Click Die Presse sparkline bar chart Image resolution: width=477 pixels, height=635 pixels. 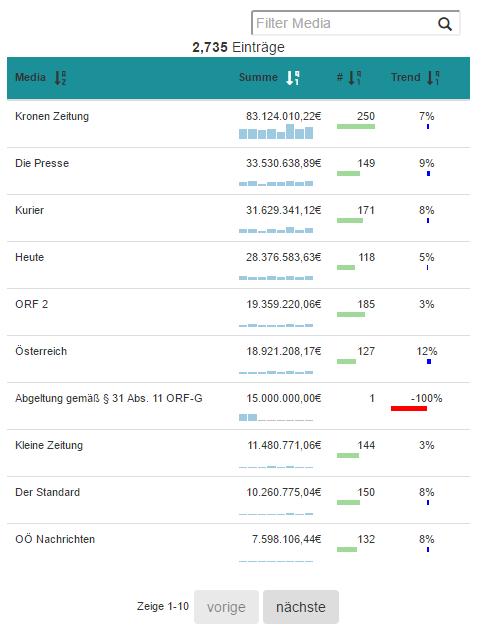(276, 183)
